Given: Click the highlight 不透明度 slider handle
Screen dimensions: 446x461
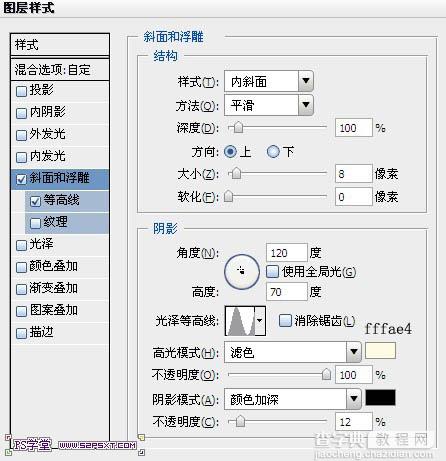Looking at the screenshot, I should [x=326, y=374].
